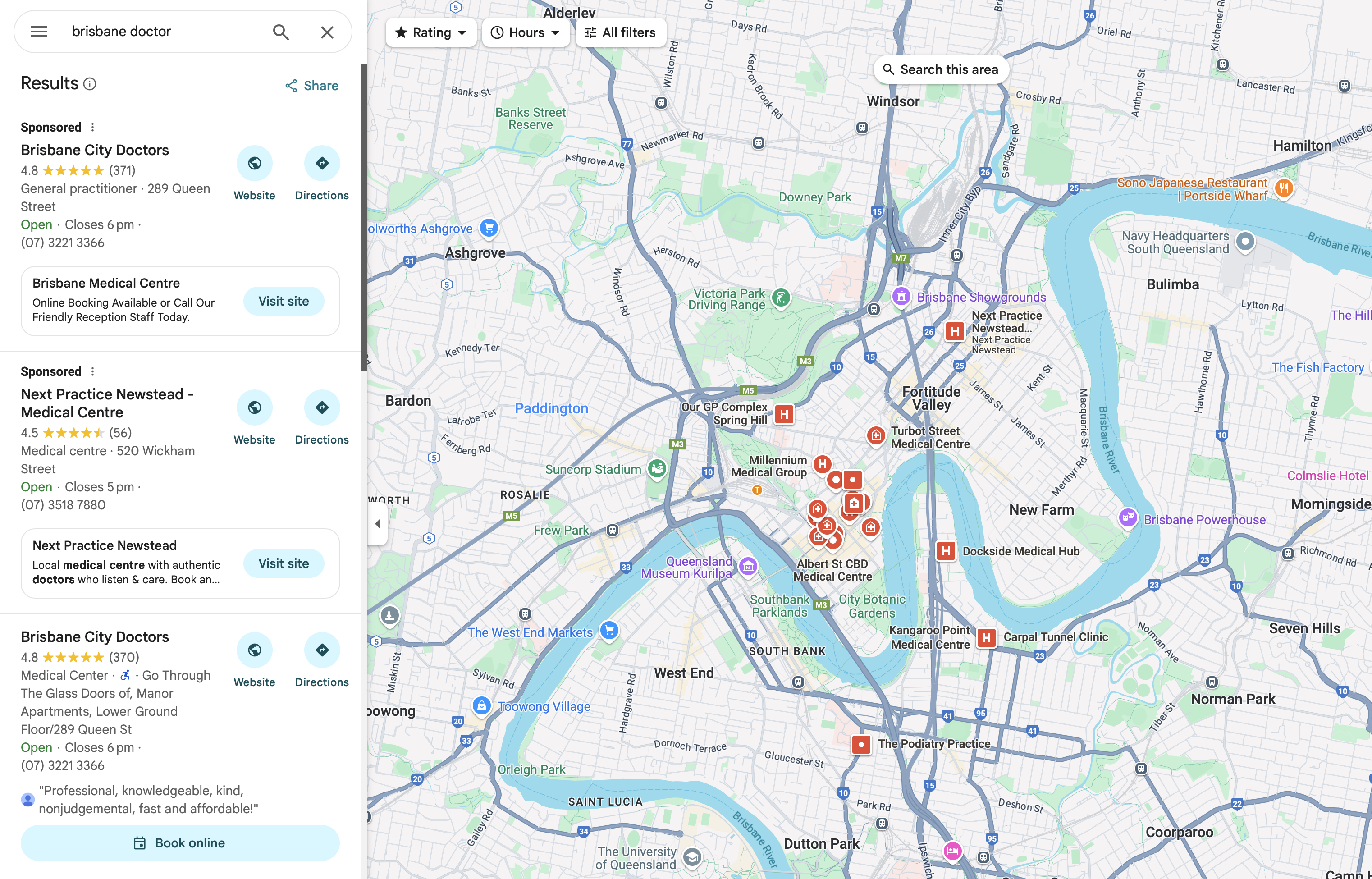Click Brisbane Powerhouse theatre icon
Viewport: 1372px width, 879px height.
pyautogui.click(x=1127, y=518)
